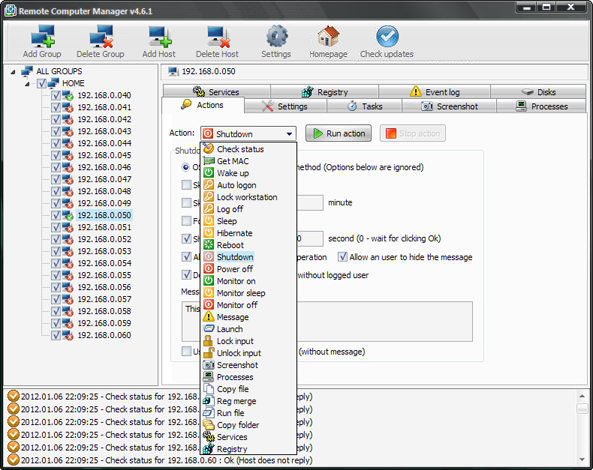The image size is (593, 470).
Task: Open the Homepage house icon
Action: click(x=328, y=36)
